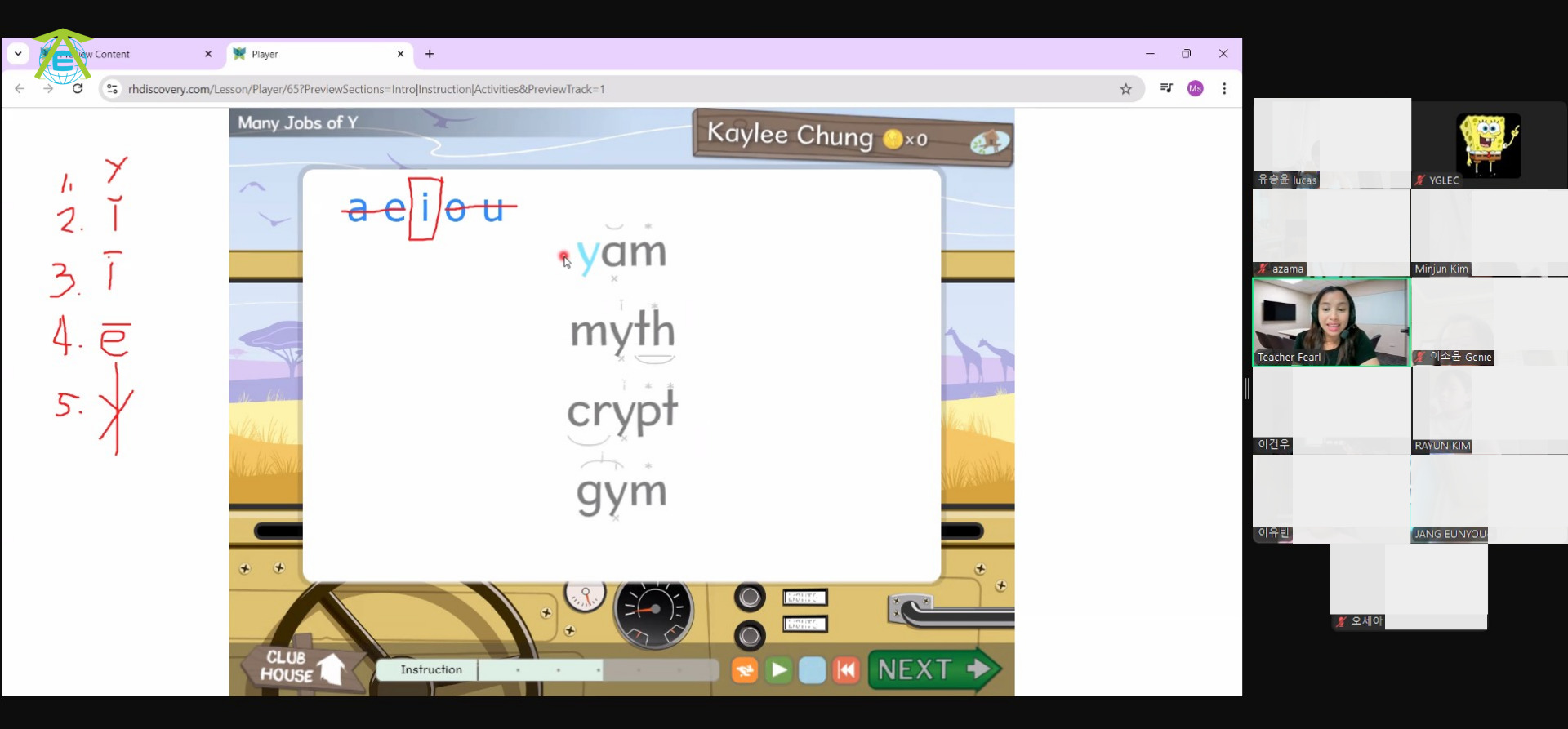Go forward in browser history

[48, 89]
